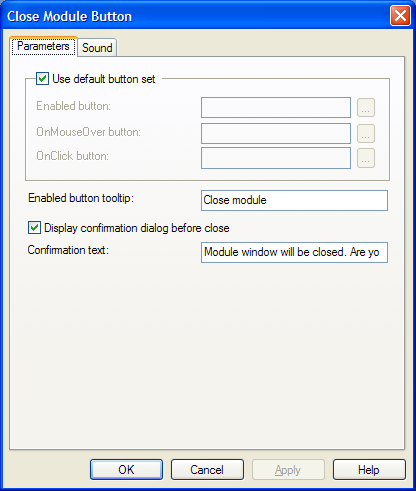Click the OnMouseOver button path field
This screenshot has height=491, width=416.
pos(276,133)
